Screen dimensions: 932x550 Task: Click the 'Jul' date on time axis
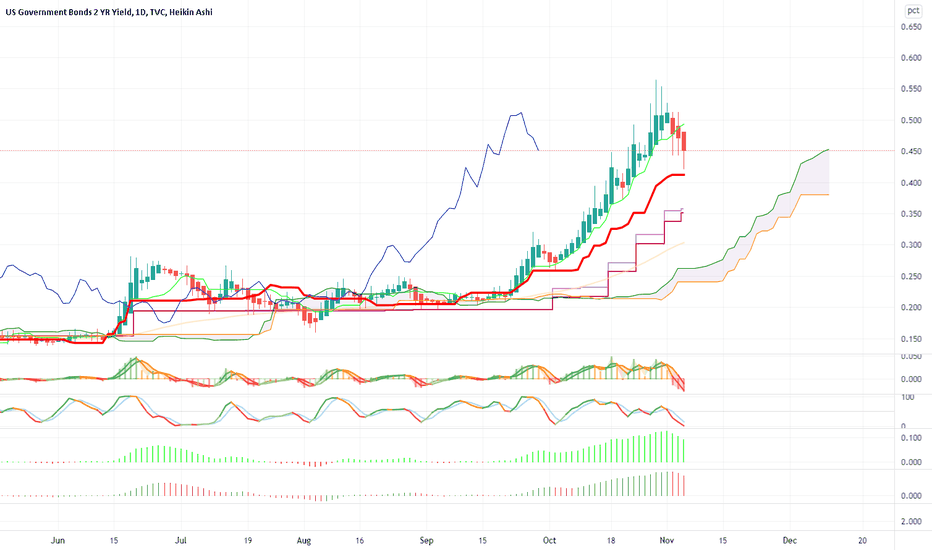click(181, 540)
